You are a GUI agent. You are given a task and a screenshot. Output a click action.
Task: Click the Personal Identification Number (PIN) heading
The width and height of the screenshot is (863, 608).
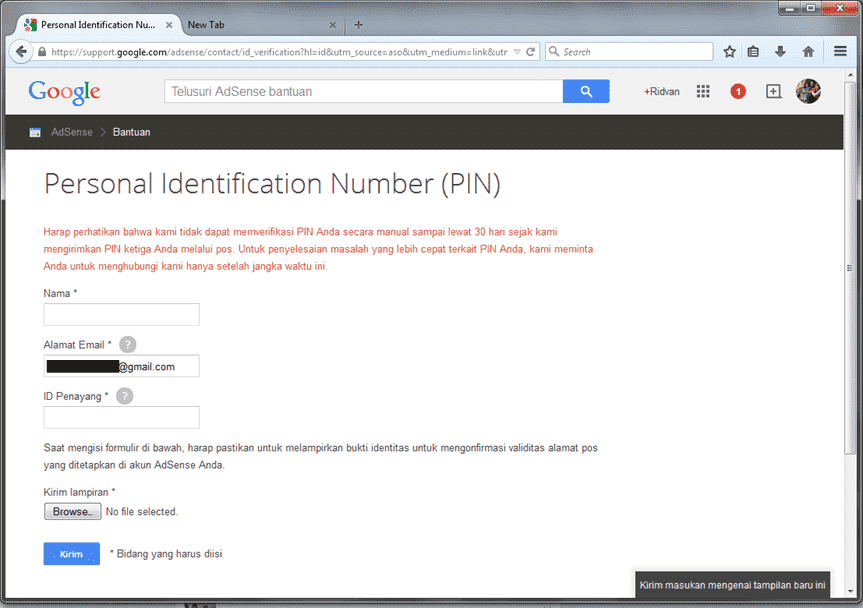point(272,184)
